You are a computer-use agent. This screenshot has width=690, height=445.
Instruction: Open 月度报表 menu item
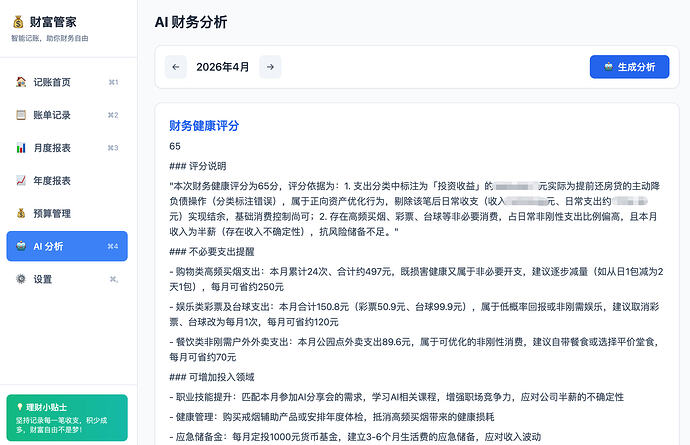click(x=67, y=148)
